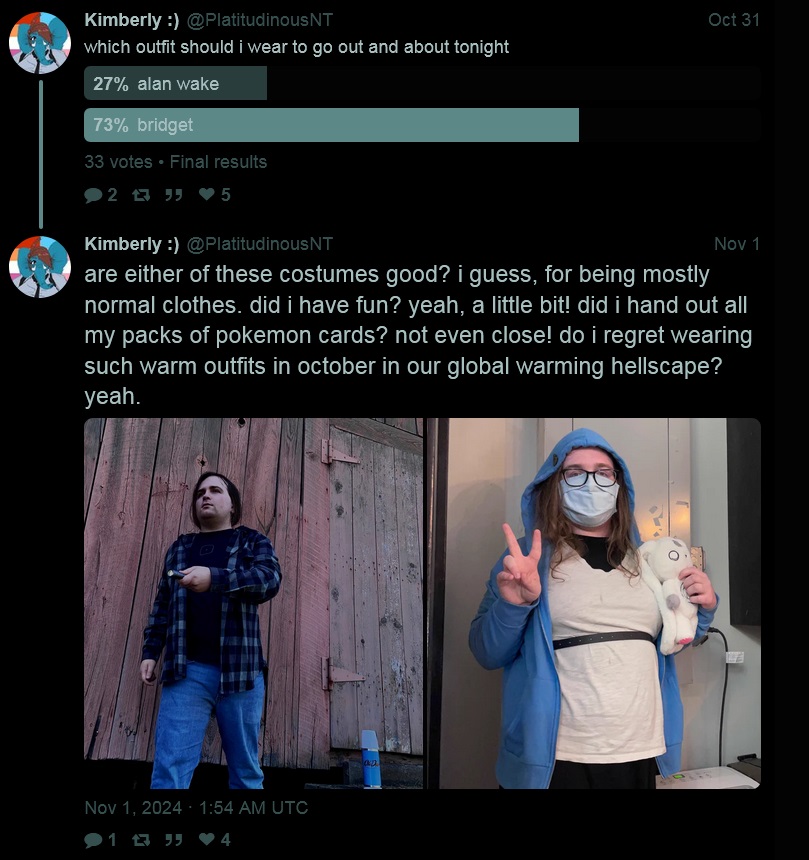Click the first tweet's quote icon
Viewport: 809px width, 860px height.
tap(174, 195)
